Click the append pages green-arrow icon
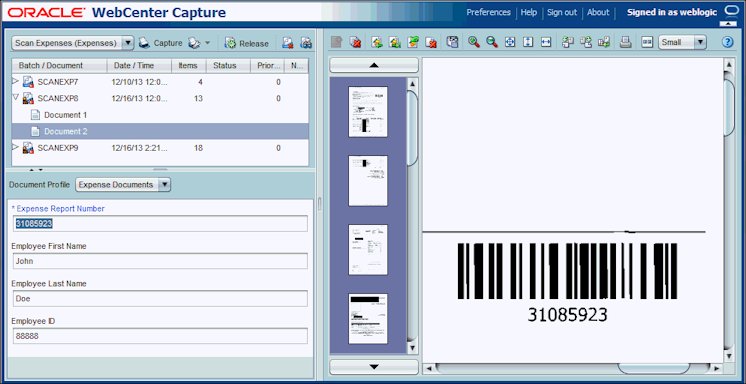This screenshot has width=746, height=384. [377, 42]
